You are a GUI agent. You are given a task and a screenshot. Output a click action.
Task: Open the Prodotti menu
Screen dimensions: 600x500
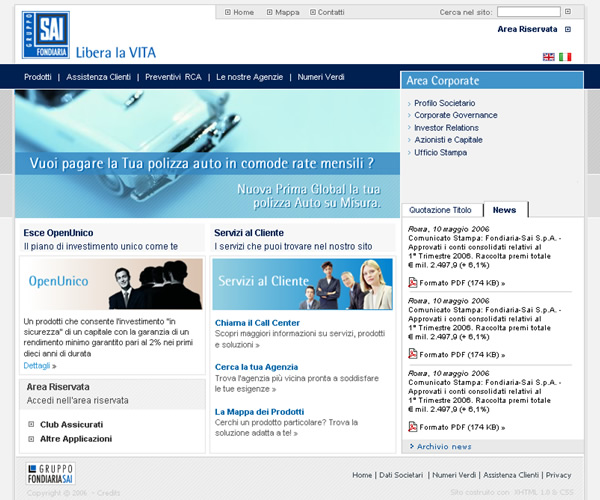(38, 77)
